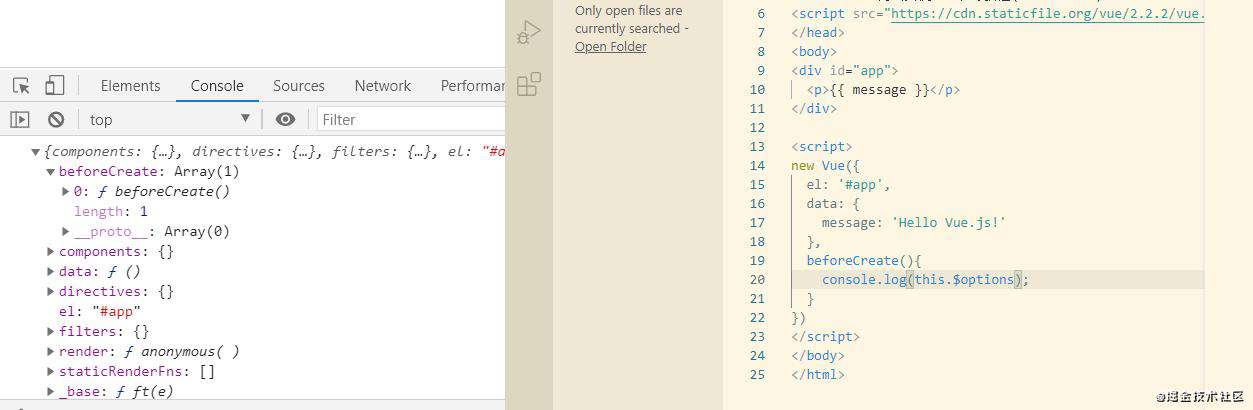Click the {{ message }} paragraph line

point(884,90)
